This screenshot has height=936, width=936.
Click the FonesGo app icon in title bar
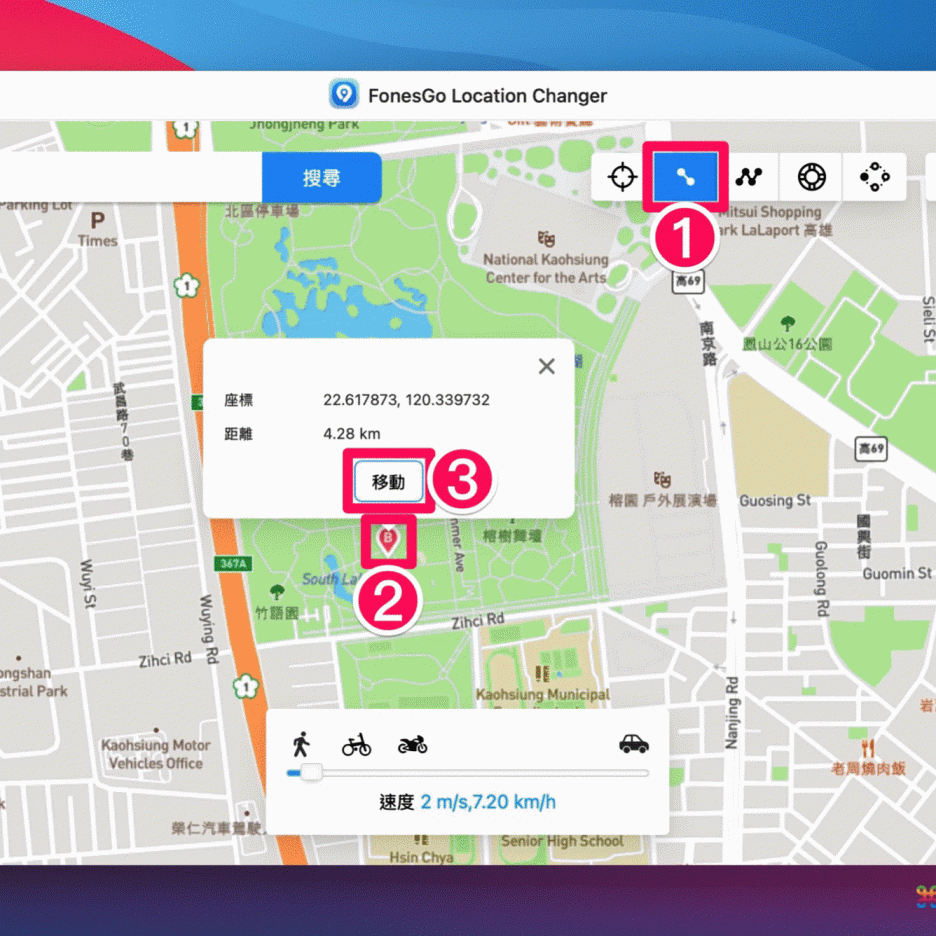click(x=344, y=96)
